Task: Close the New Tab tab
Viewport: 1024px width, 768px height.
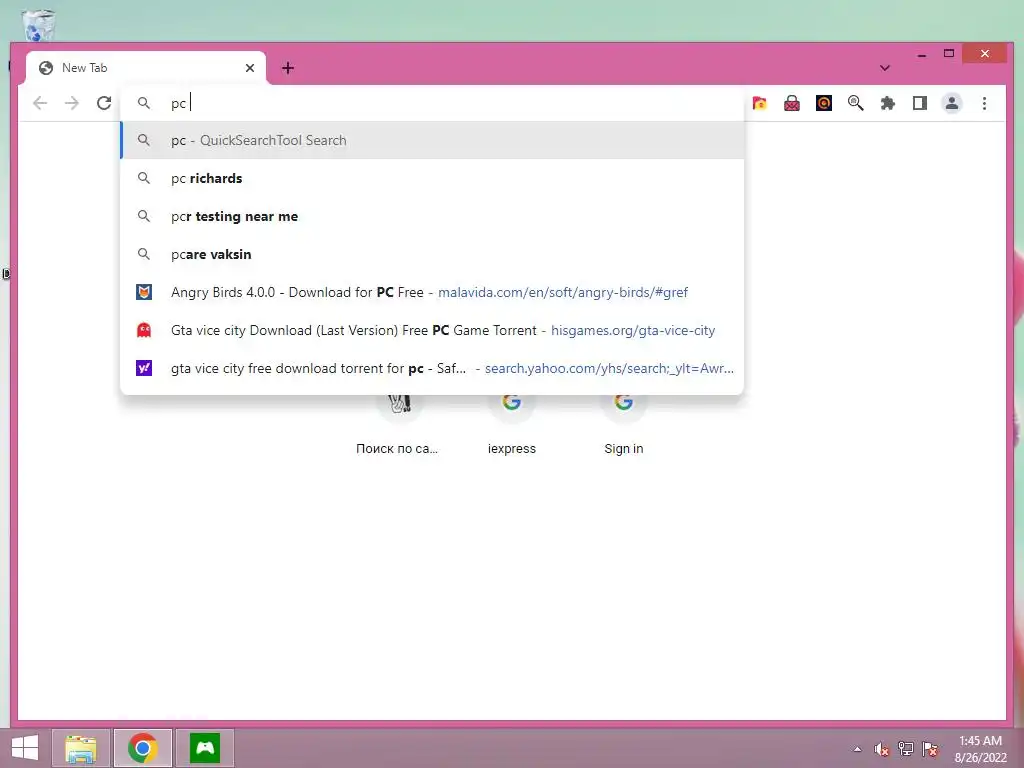Action: [249, 68]
